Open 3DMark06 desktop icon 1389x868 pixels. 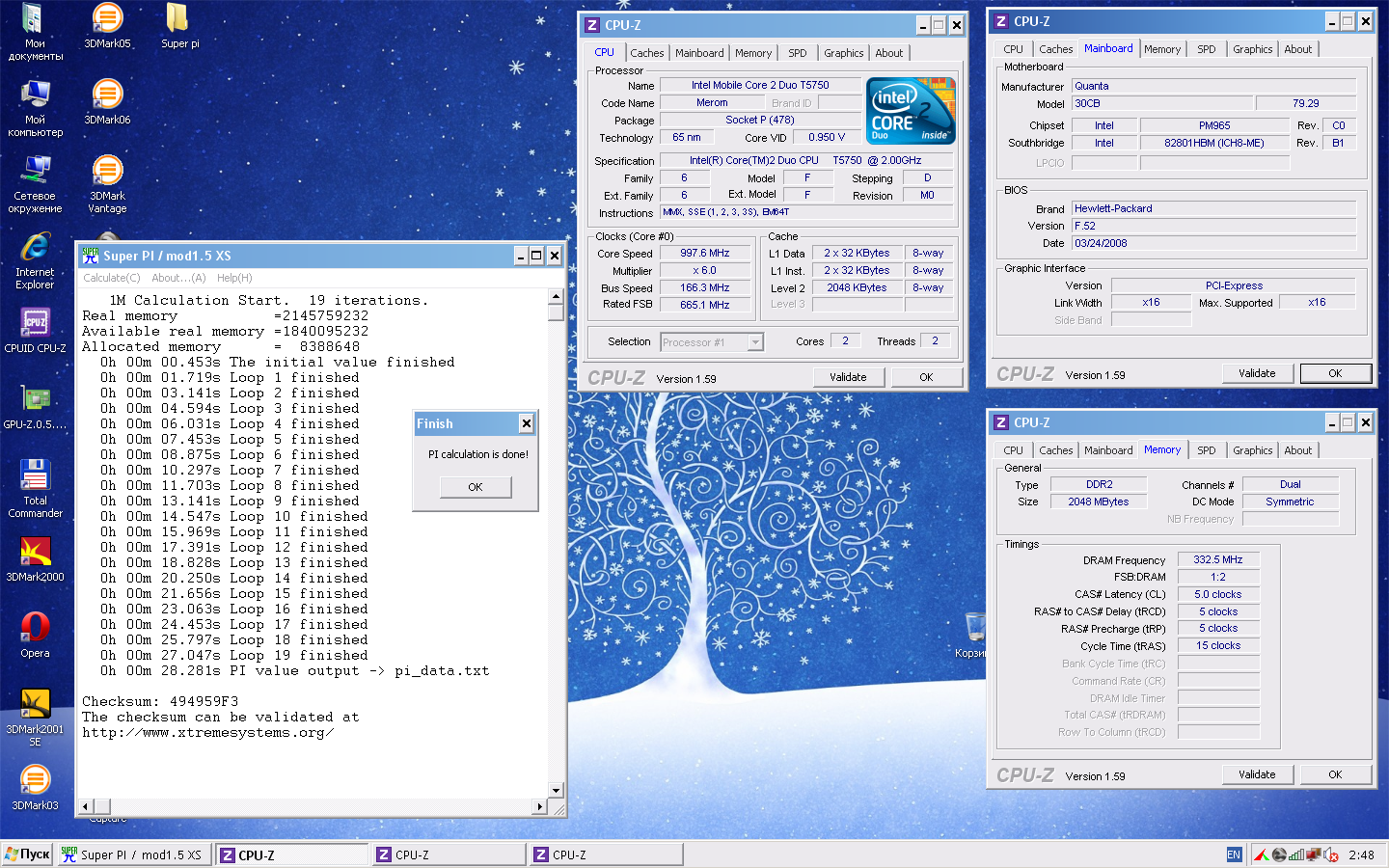107,102
